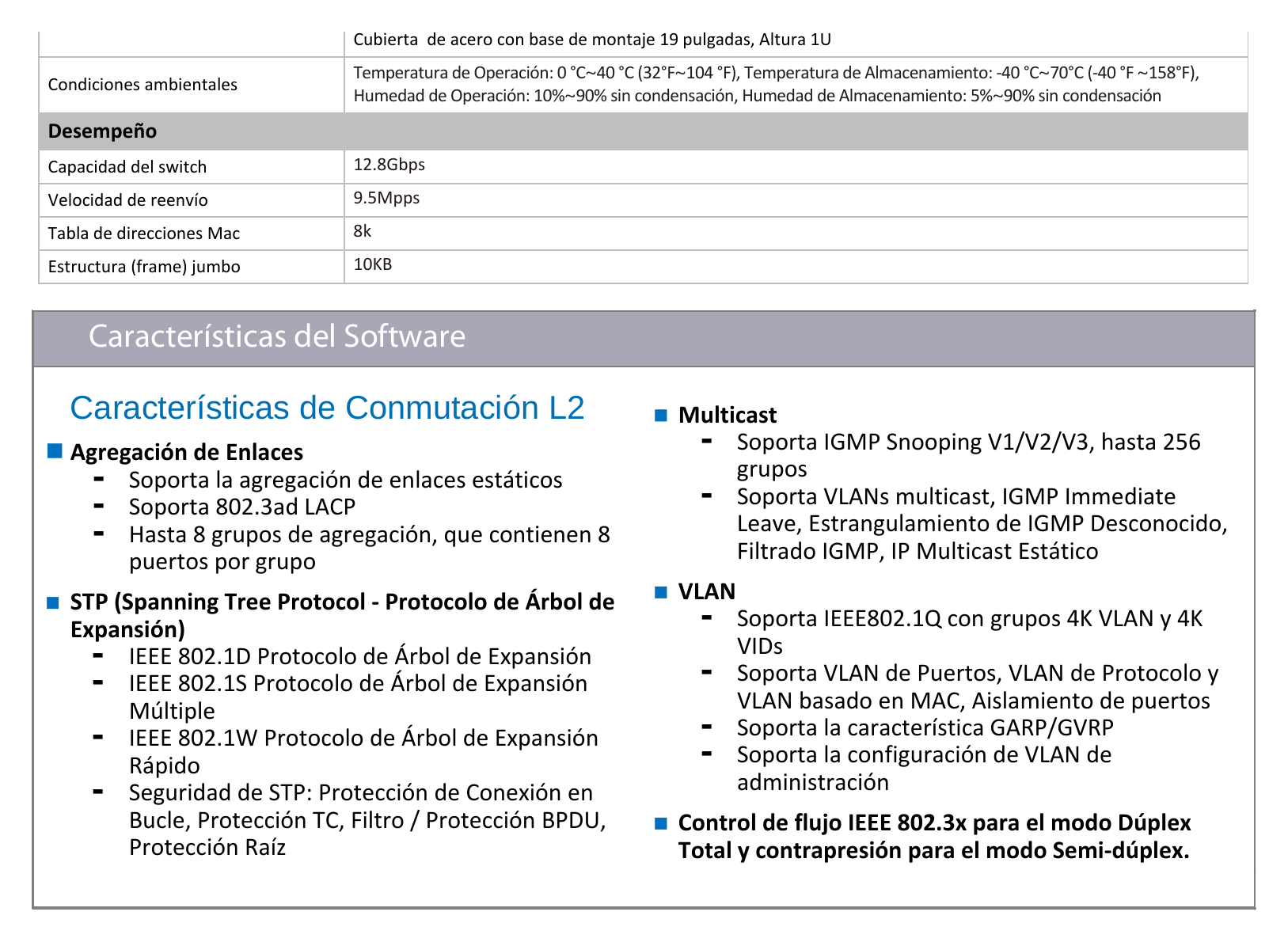Click the blue bullet next to STP heading
The image size is (1288, 942).
tap(53, 603)
